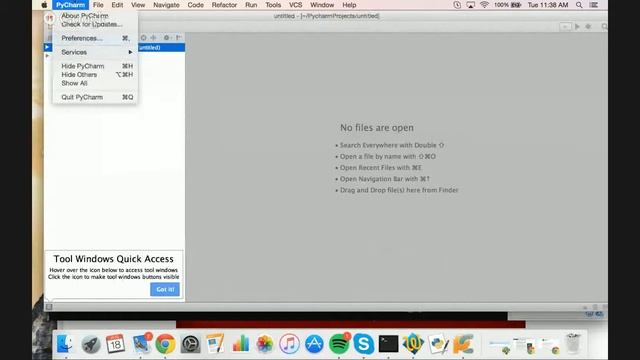The image size is (640, 360).
Task: Open Project panel gear settings
Action: 167,38
